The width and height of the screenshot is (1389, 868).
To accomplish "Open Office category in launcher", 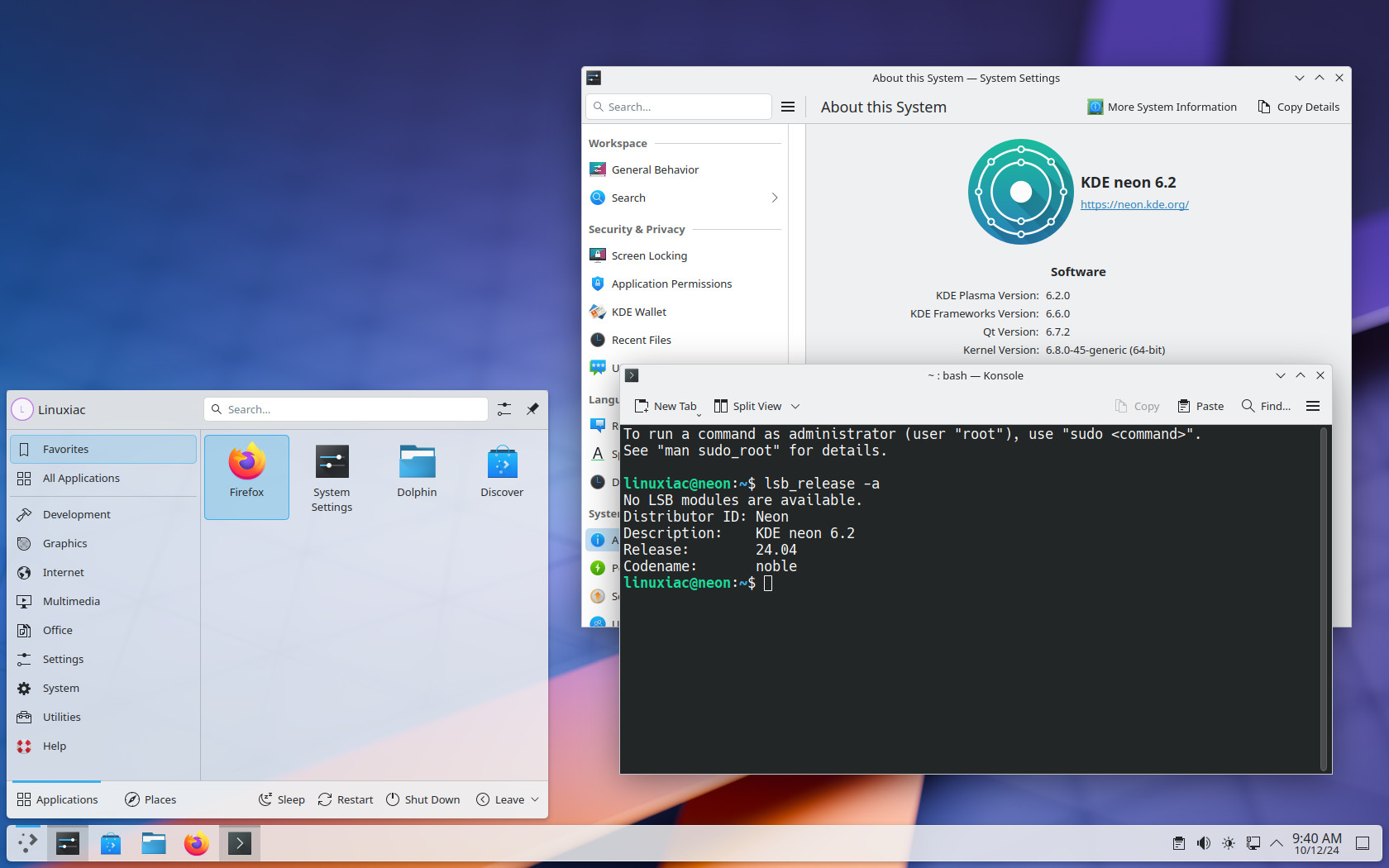I will [103, 630].
